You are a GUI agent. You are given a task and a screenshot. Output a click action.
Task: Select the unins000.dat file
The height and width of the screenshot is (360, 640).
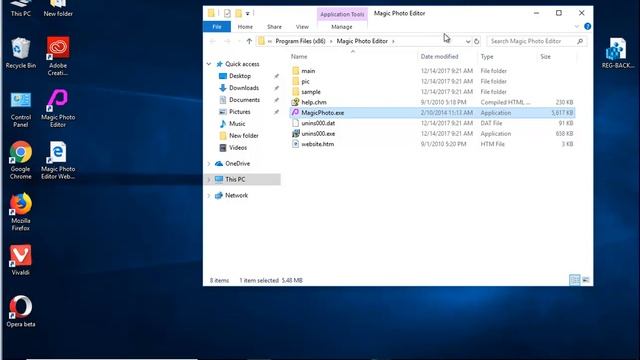[x=433, y=123]
